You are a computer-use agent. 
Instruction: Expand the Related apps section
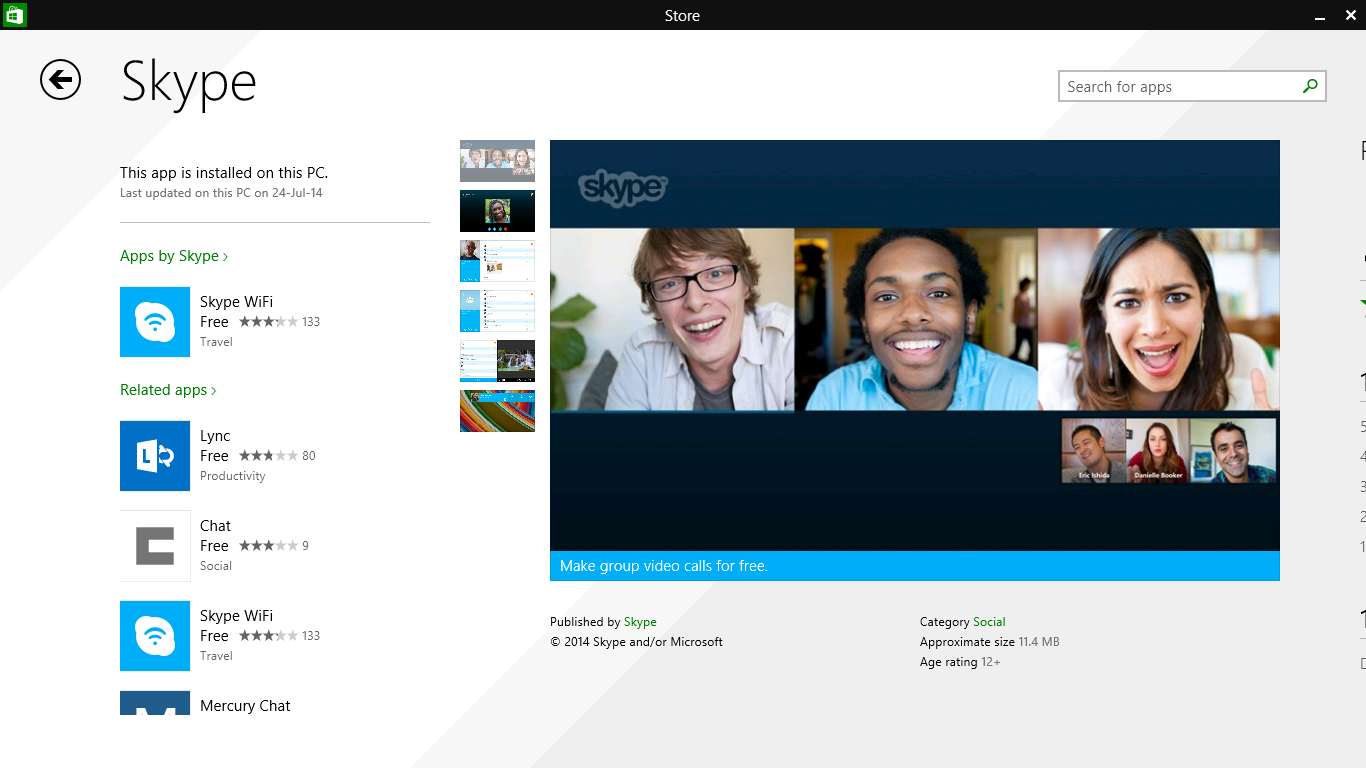(x=168, y=390)
